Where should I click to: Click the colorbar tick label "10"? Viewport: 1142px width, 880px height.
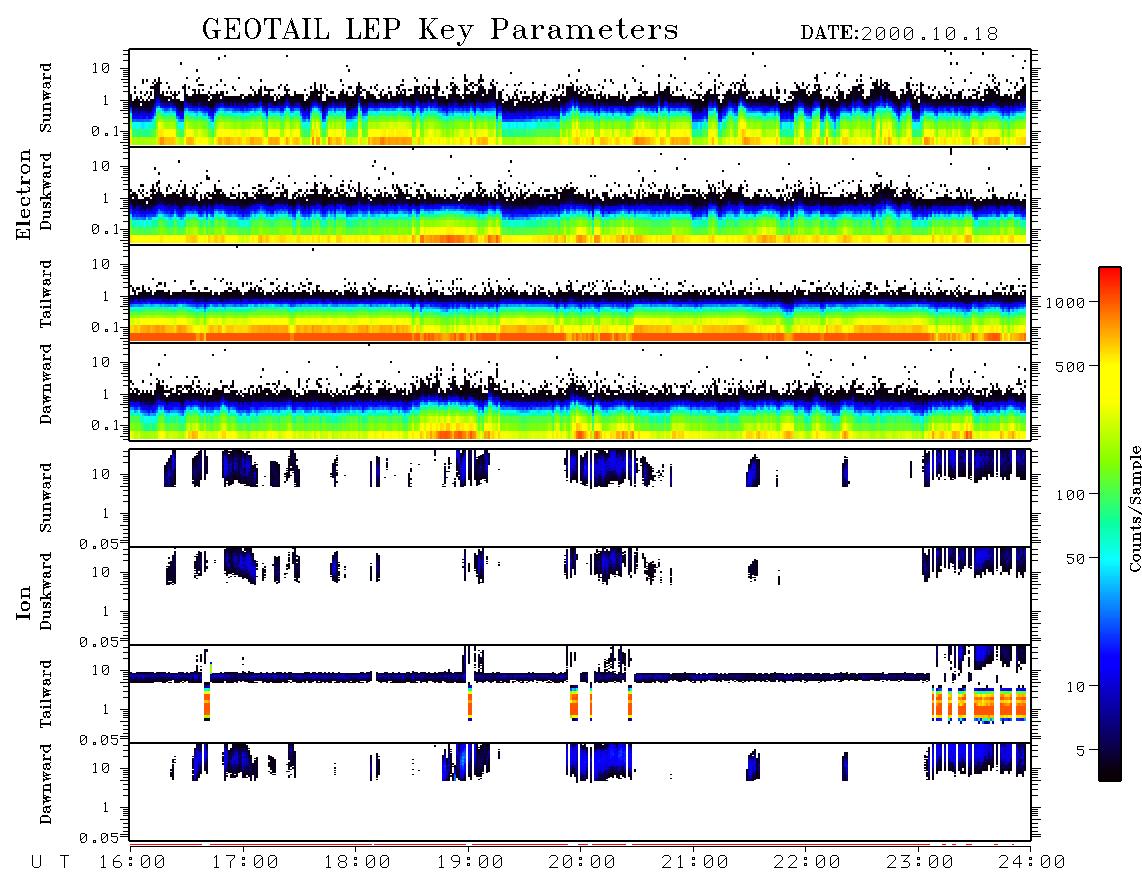coord(1076,687)
